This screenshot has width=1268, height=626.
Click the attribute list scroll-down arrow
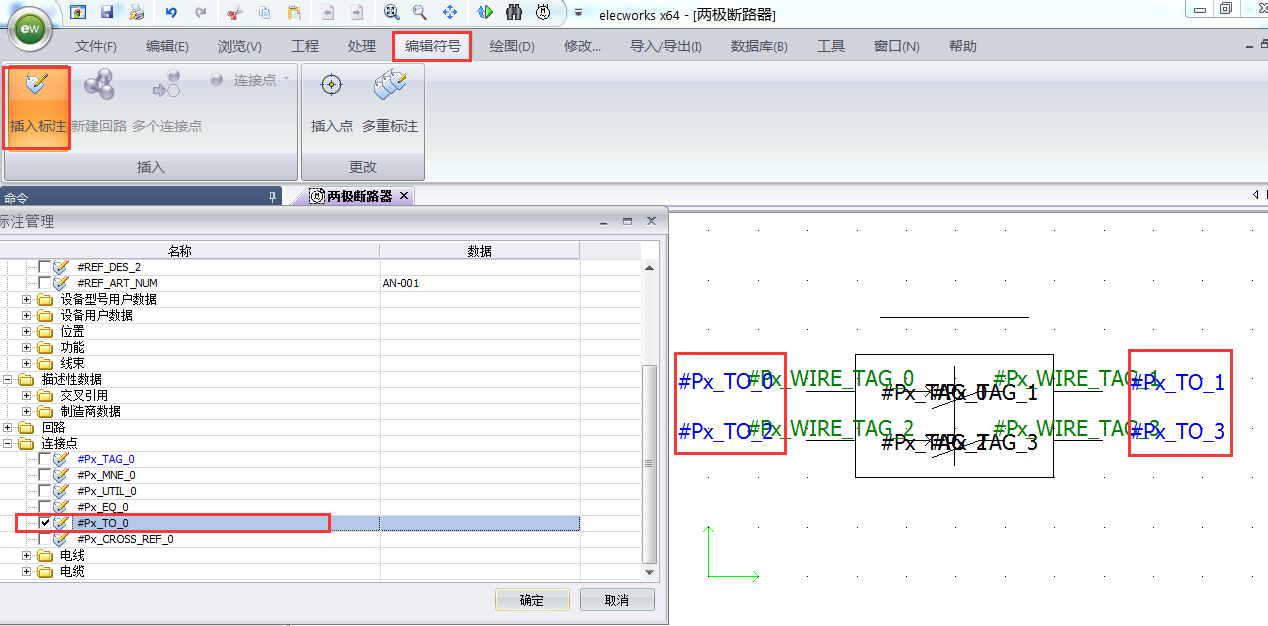point(650,572)
